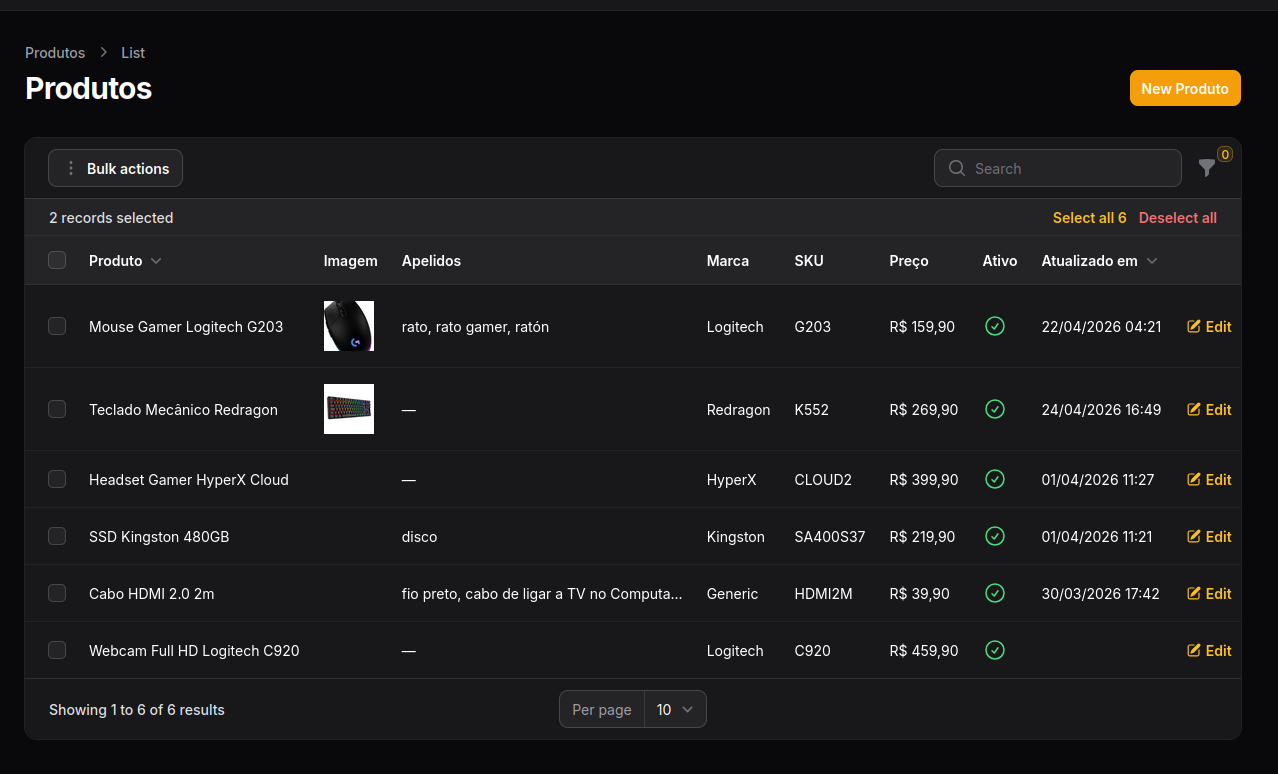Click the price R$ 39,90
The height and width of the screenshot is (774, 1278).
click(920, 594)
